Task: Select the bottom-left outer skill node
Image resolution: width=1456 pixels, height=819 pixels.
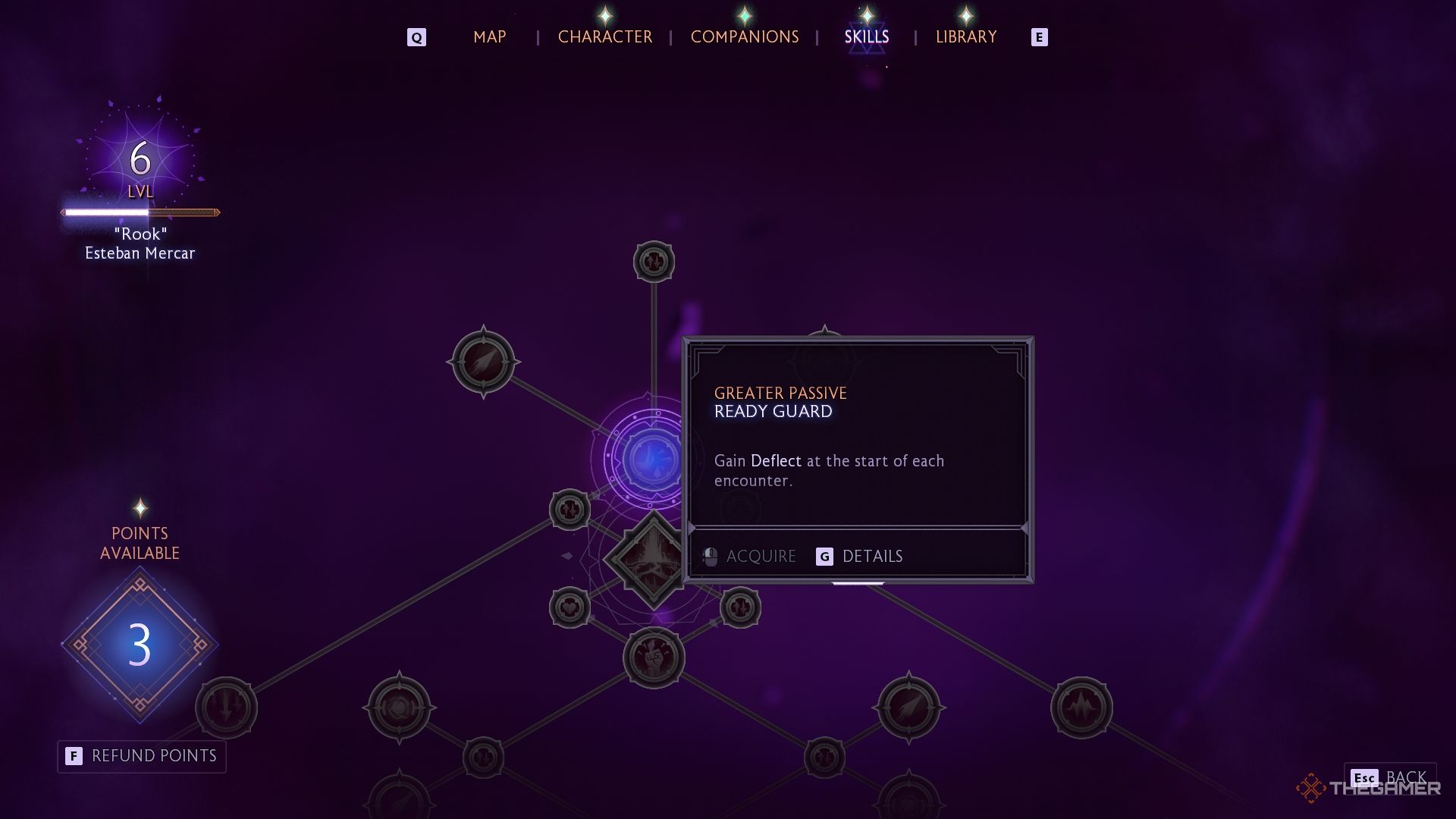Action: click(227, 706)
